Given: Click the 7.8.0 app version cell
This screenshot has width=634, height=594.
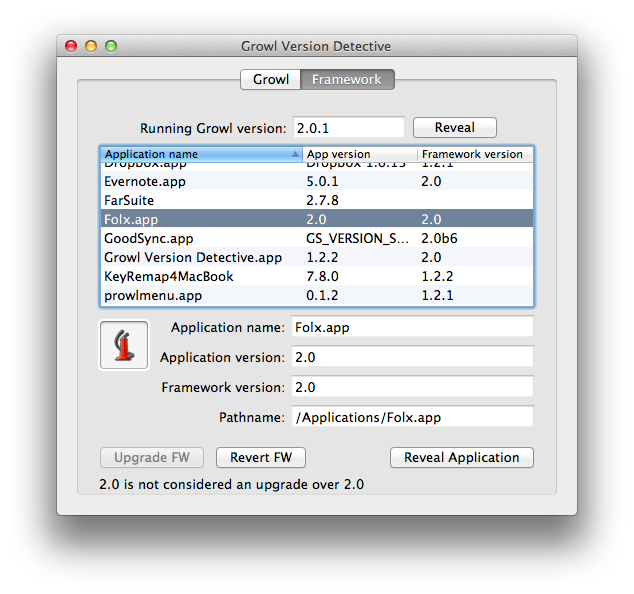Looking at the screenshot, I should click(x=322, y=276).
